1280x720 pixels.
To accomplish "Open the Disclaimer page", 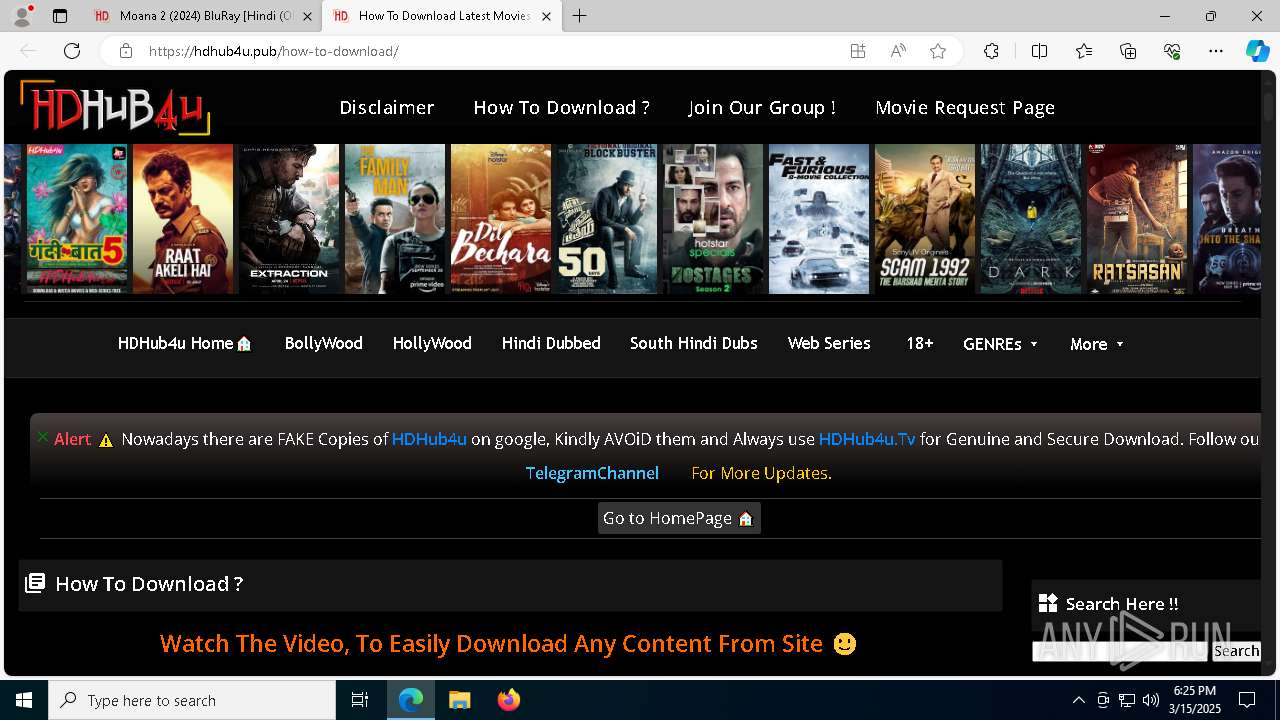I will [x=387, y=107].
